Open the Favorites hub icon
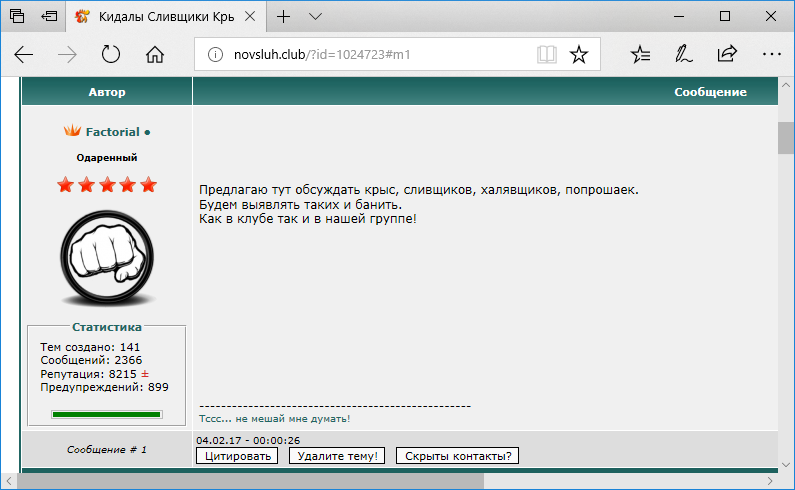The image size is (795, 490). pyautogui.click(x=641, y=55)
